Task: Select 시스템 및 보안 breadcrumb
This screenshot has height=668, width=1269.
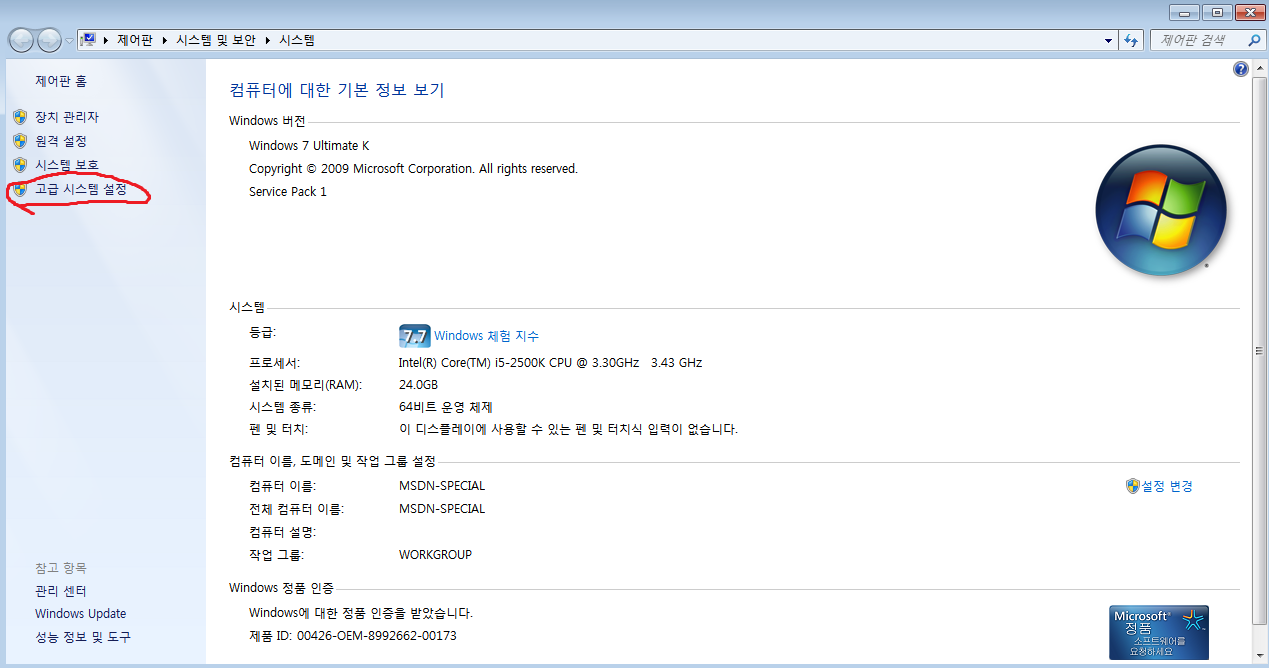Action: point(217,40)
